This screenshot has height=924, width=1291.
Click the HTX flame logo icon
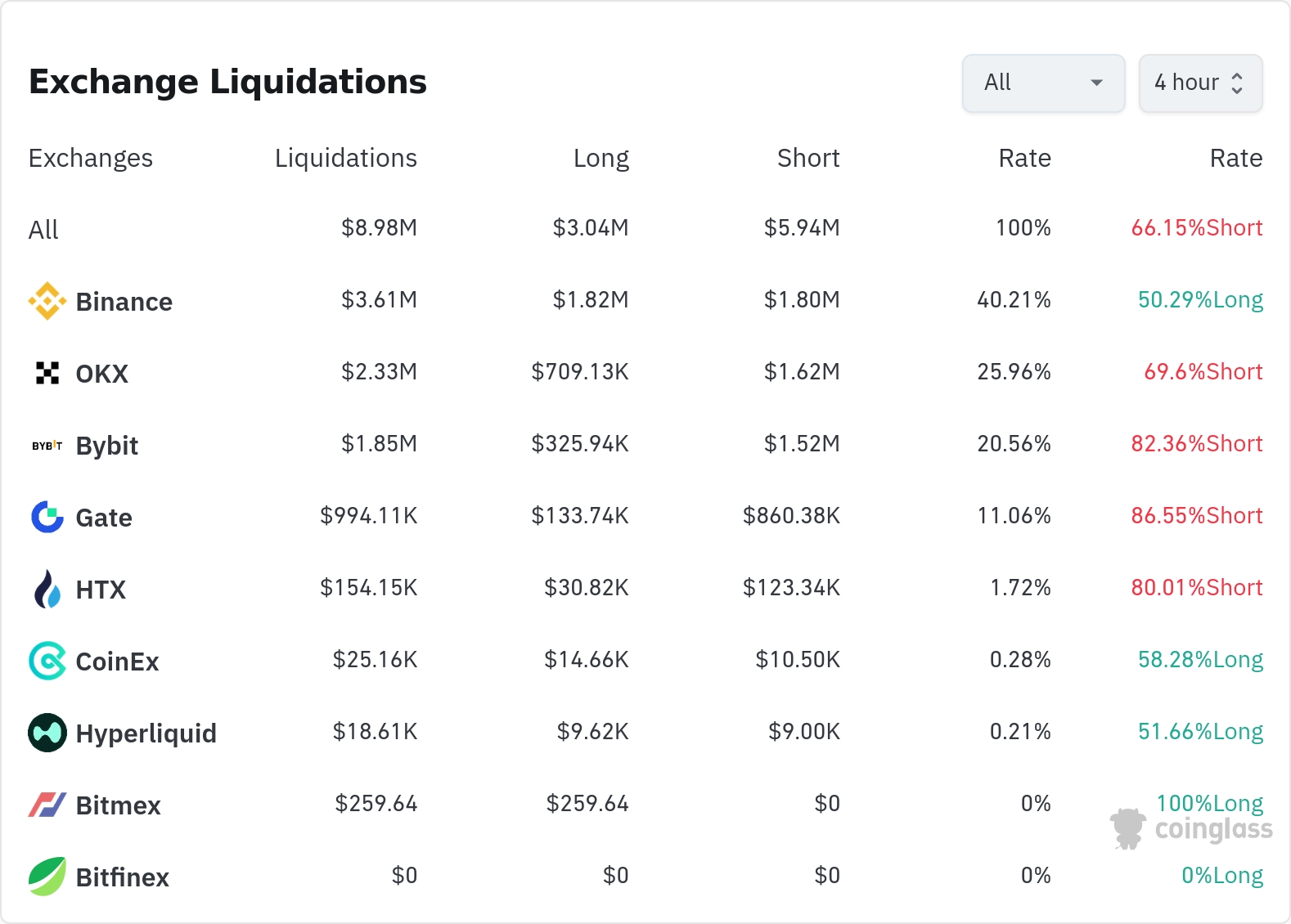click(47, 589)
